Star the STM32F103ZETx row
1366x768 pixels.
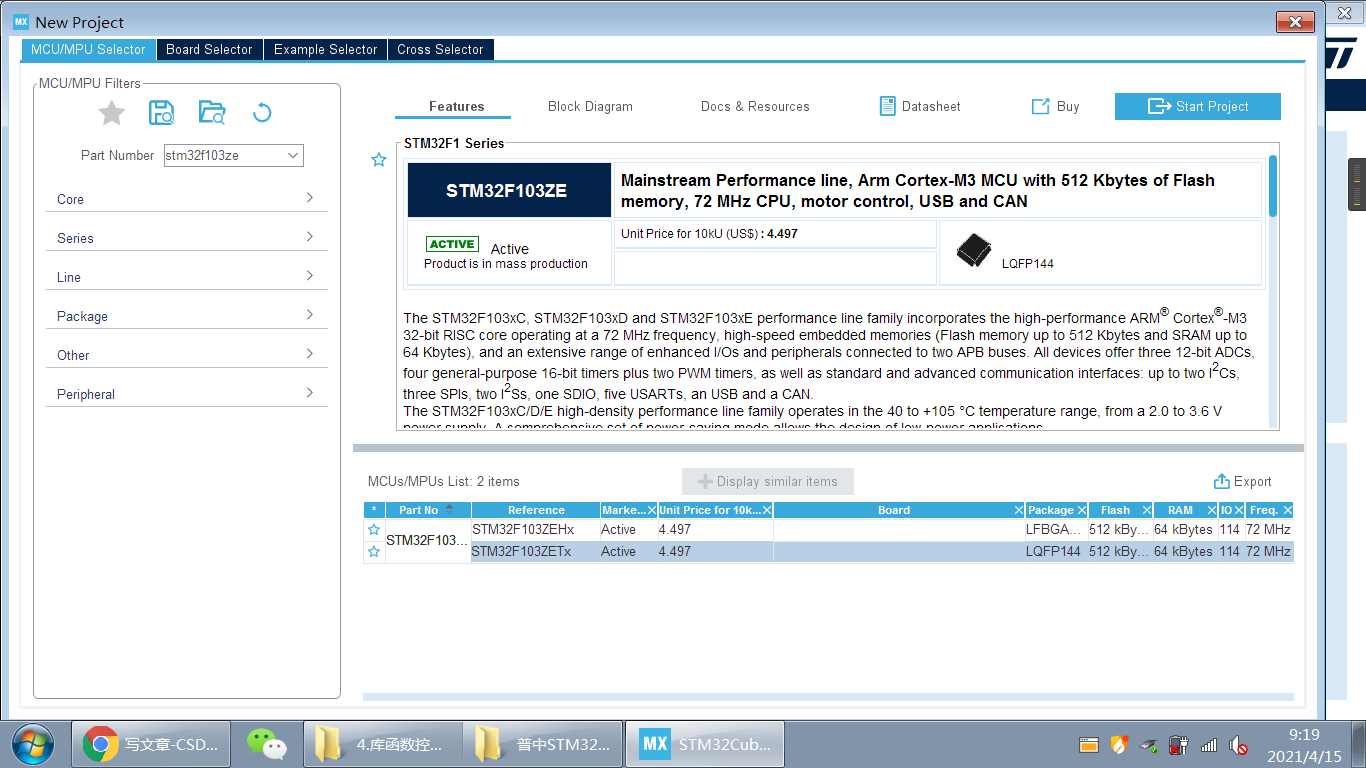(x=373, y=551)
